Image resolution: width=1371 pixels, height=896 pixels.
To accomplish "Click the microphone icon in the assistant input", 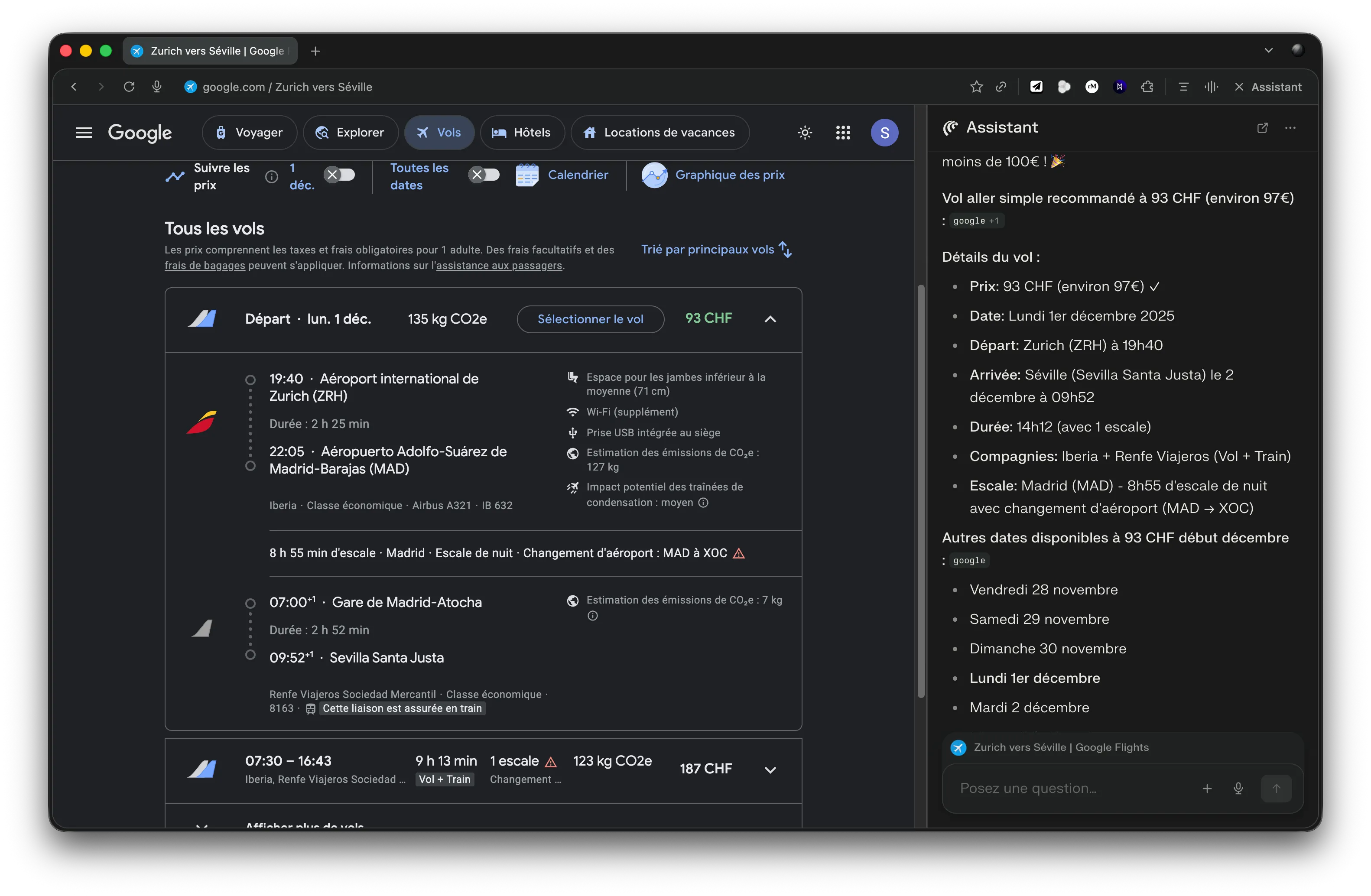I will click(1238, 788).
